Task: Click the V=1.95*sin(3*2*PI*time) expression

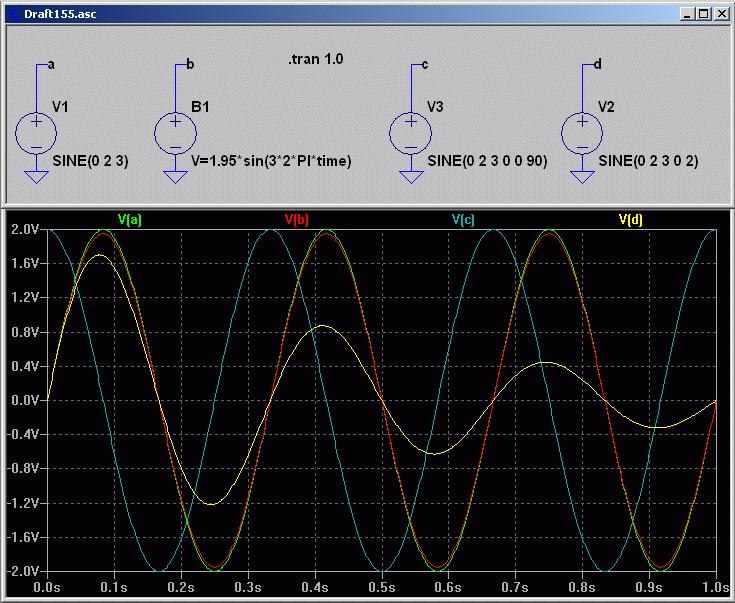Action: 271,161
